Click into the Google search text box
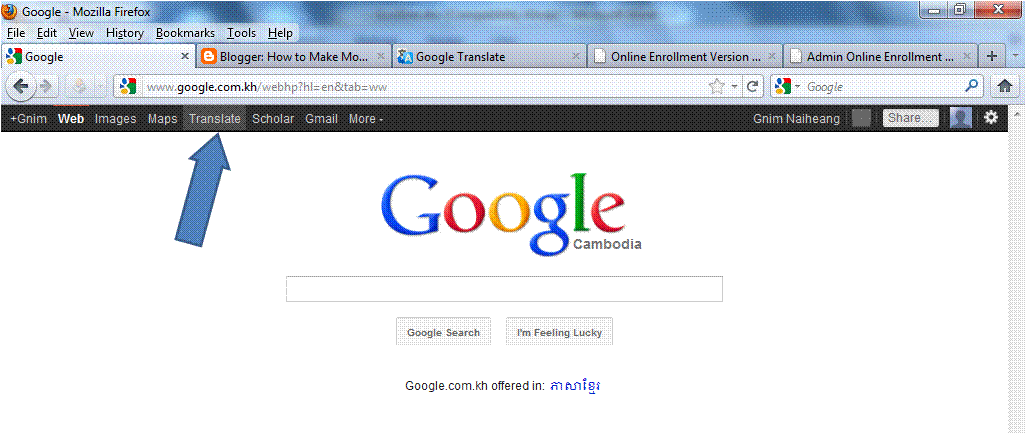Viewport: 1026px width, 434px height. pyautogui.click(x=504, y=289)
